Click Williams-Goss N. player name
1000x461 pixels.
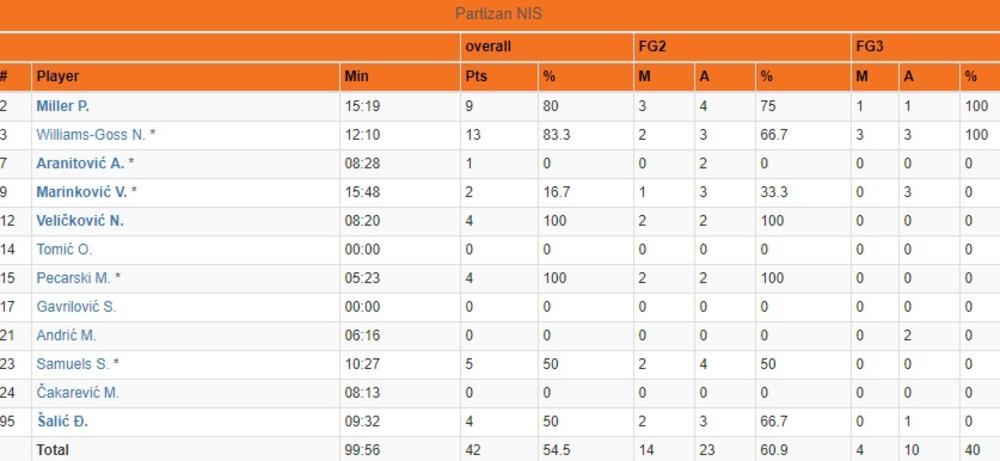coord(91,135)
